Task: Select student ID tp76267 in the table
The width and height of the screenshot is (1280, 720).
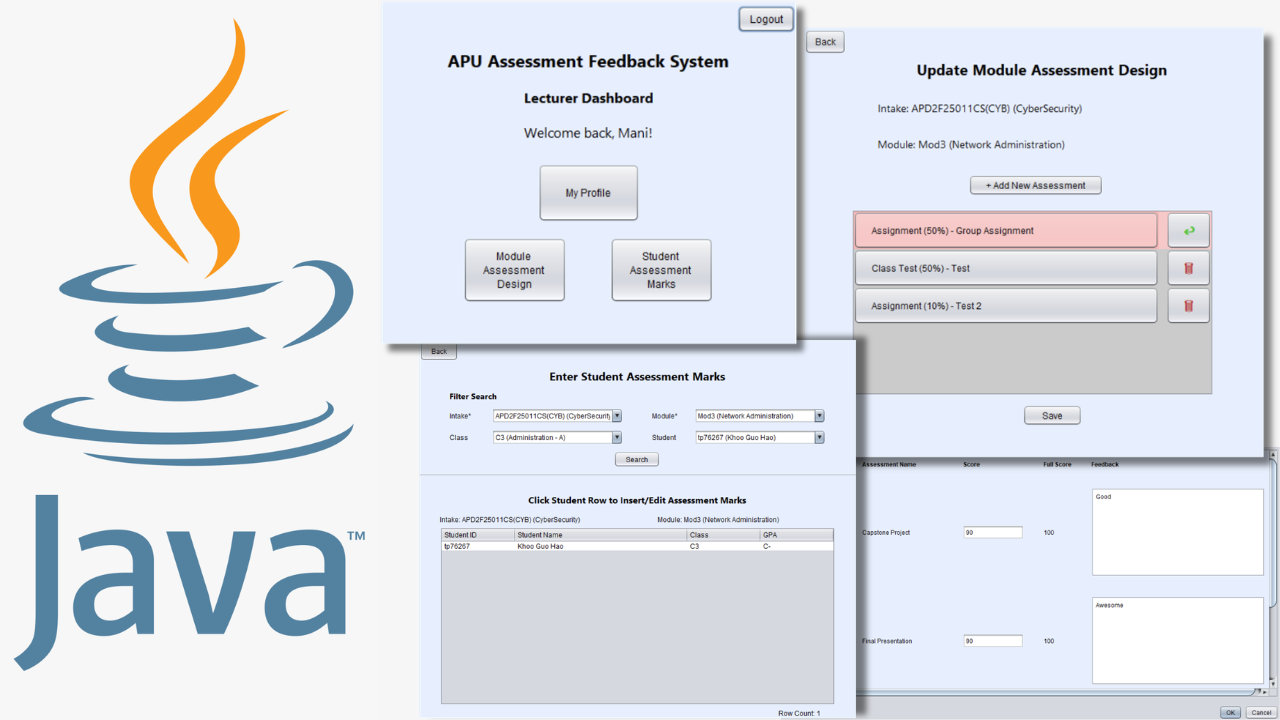Action: 477,547
